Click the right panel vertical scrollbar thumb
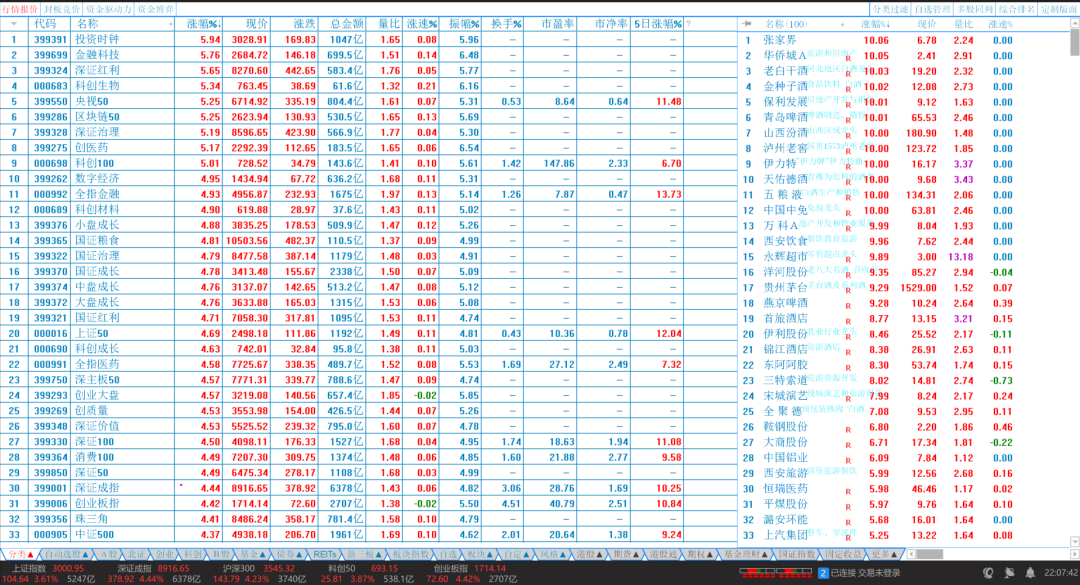The height and width of the screenshot is (585, 1080). 1074,43
